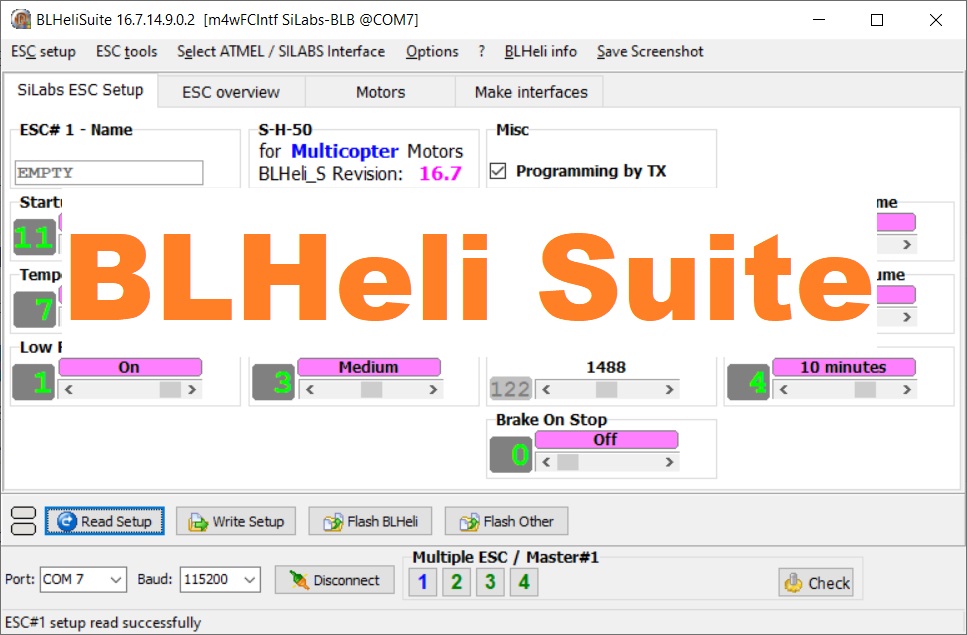
Task: Click the Multicopter text in S-H-50 box
Action: pos(345,151)
